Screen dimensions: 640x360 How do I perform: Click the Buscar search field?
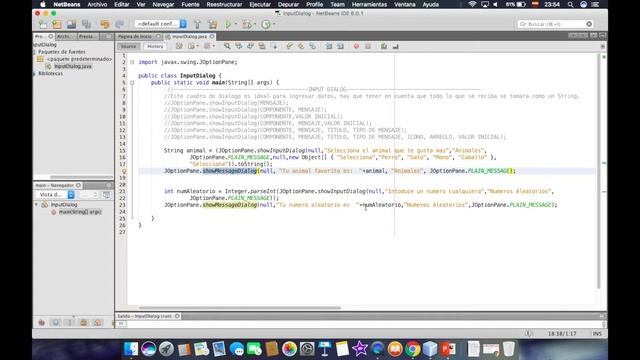click(555, 24)
